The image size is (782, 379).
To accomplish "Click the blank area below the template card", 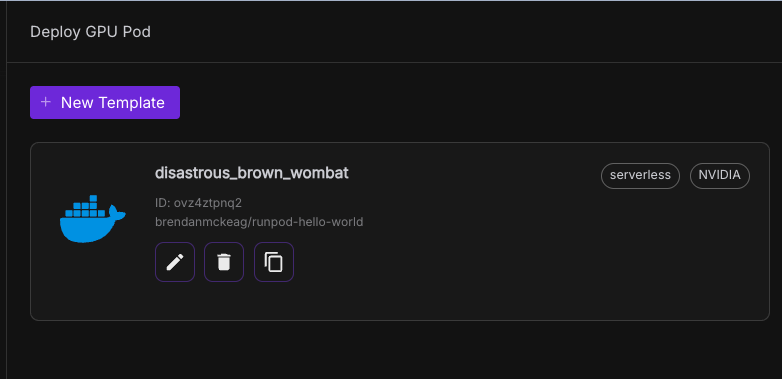I will [399, 349].
